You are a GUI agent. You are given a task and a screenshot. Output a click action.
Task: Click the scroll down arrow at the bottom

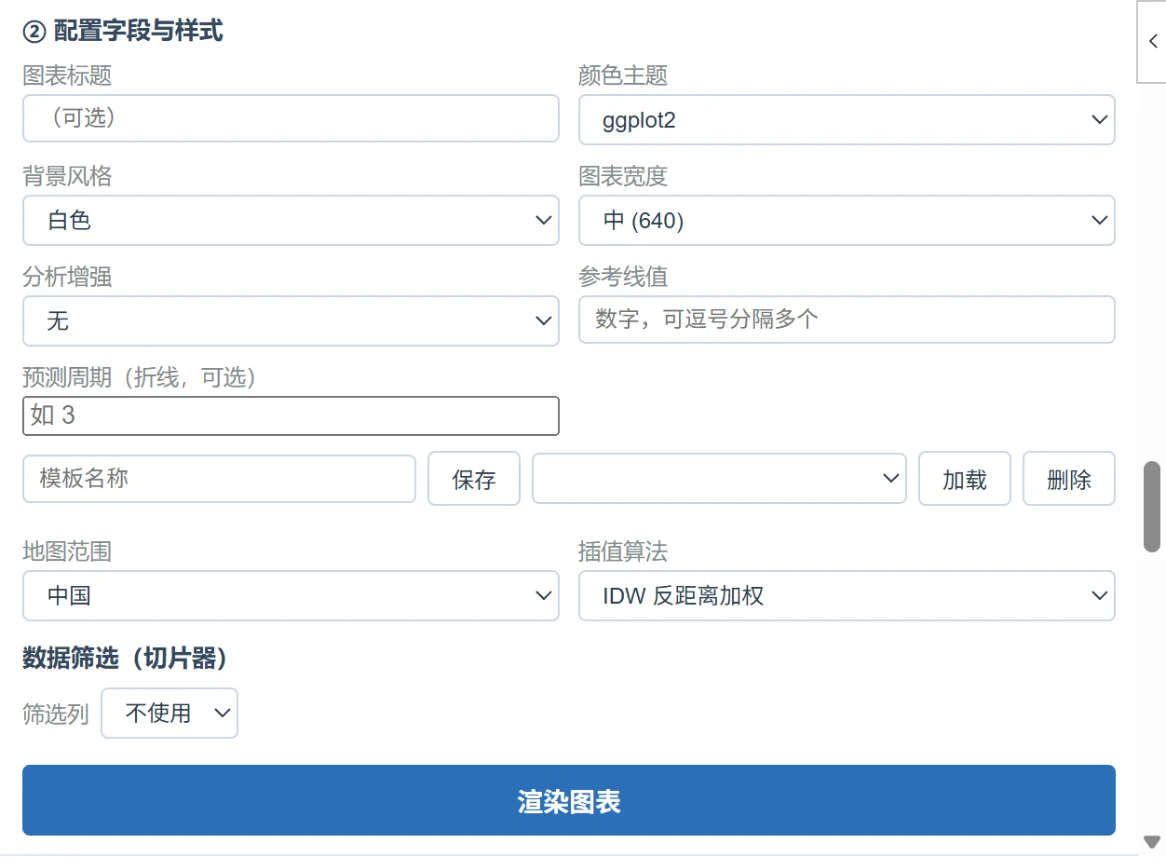(x=1152, y=842)
